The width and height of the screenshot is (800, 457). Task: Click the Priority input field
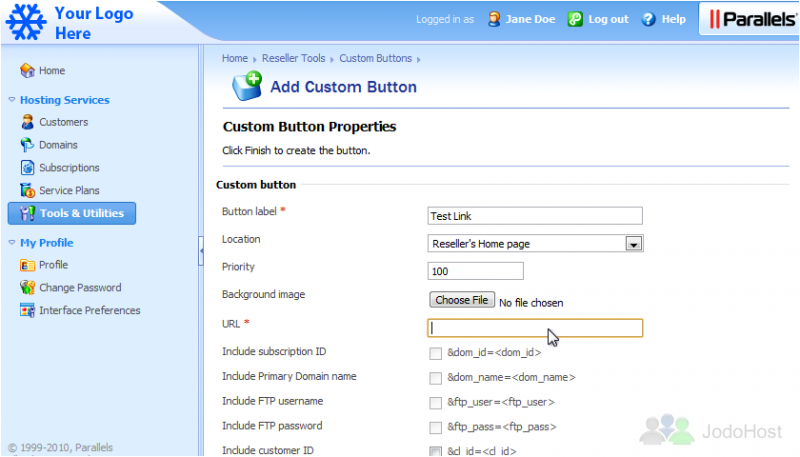click(476, 271)
